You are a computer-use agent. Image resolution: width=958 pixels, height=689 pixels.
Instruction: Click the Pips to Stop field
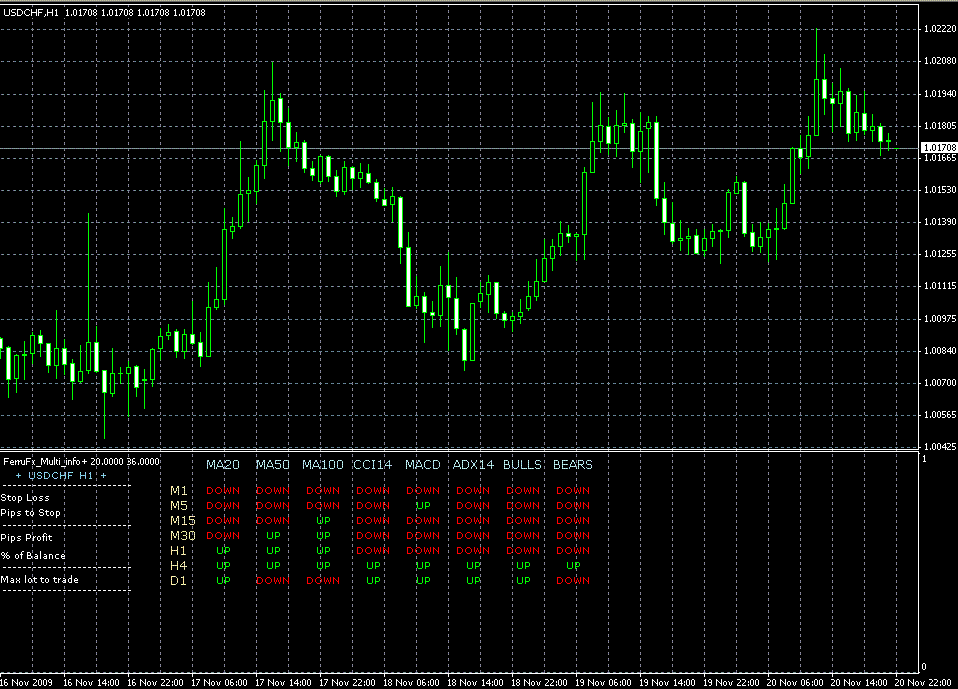point(28,513)
